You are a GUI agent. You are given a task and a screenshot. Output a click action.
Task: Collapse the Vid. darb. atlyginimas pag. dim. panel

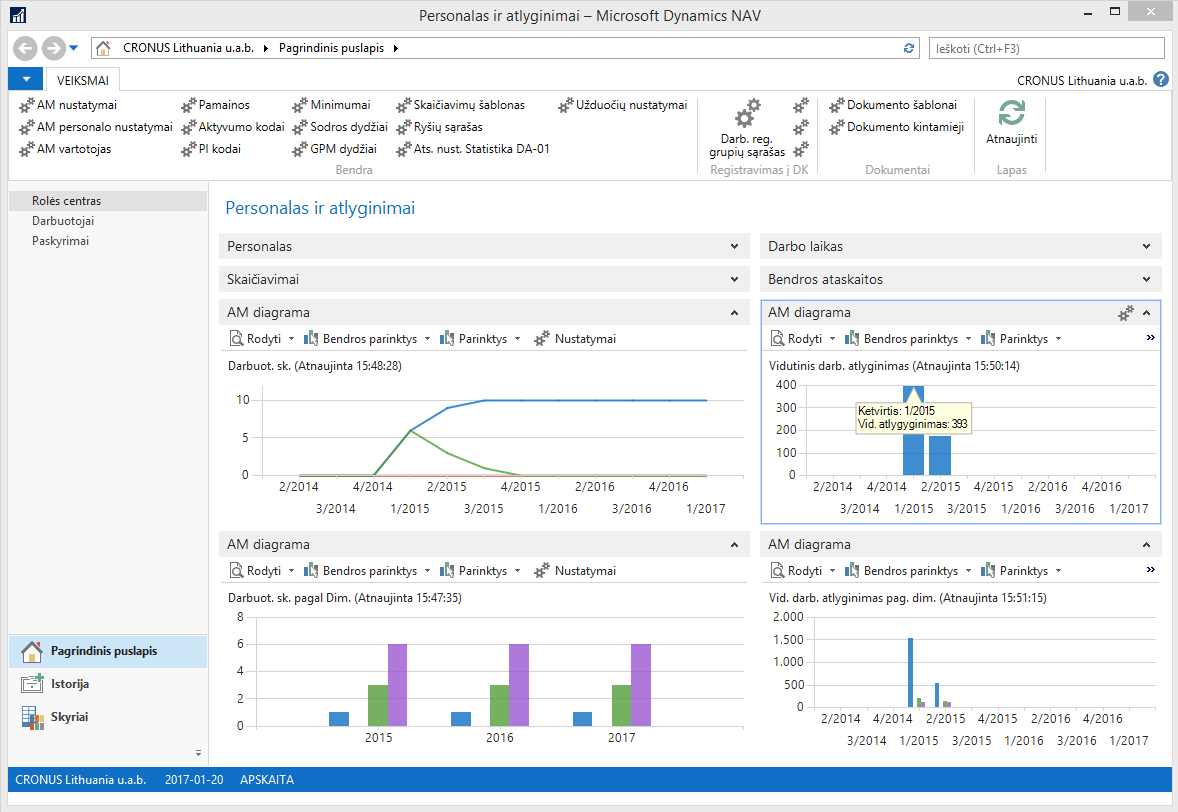(x=1146, y=545)
